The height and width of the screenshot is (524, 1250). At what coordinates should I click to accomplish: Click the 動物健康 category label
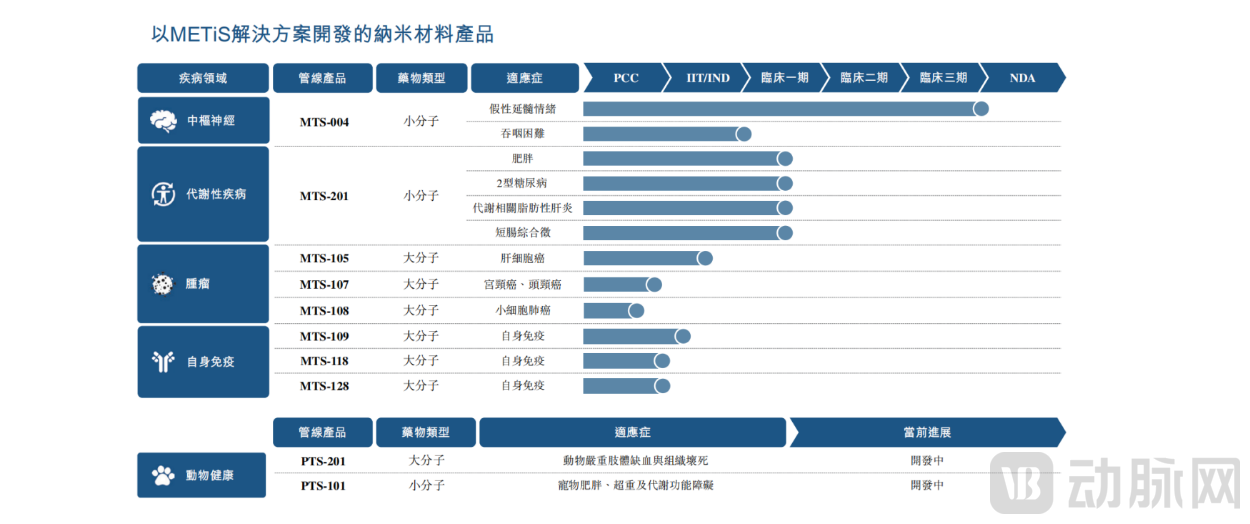(x=210, y=475)
